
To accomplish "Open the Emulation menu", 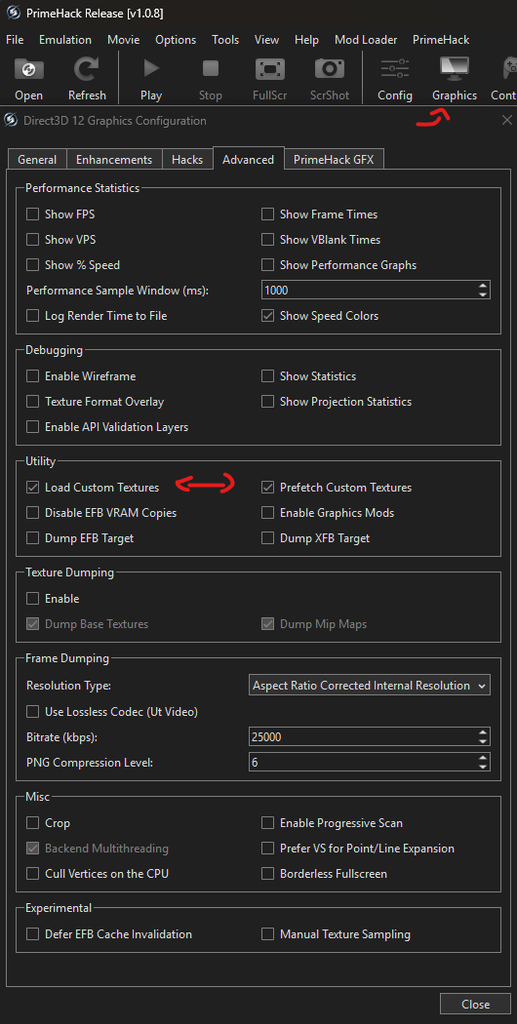I will (65, 40).
